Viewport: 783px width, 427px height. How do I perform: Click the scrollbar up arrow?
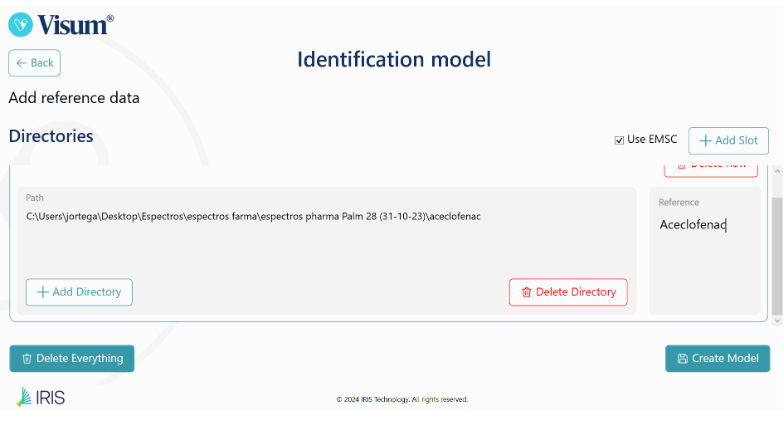click(777, 171)
